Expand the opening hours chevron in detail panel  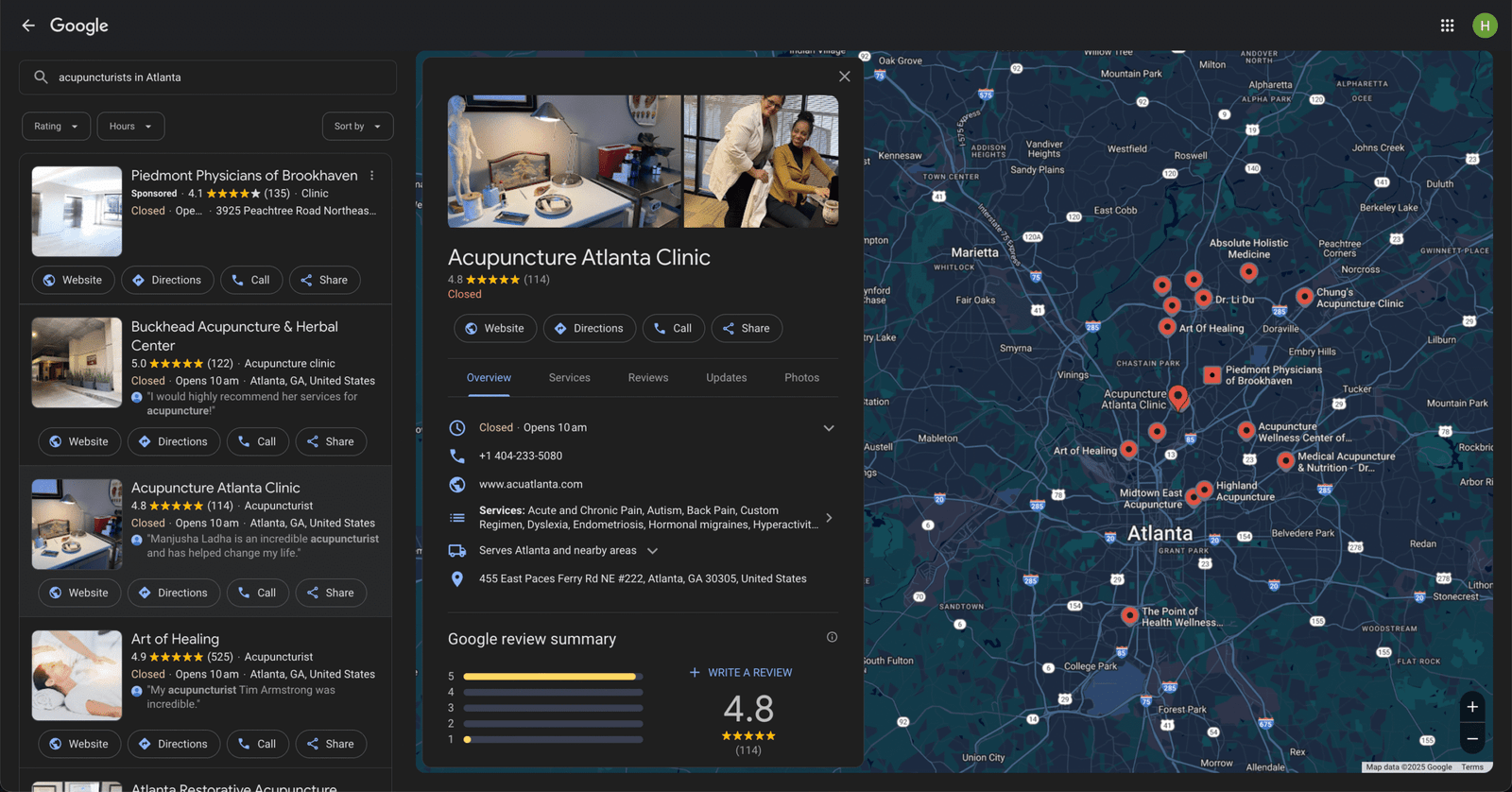(x=829, y=428)
